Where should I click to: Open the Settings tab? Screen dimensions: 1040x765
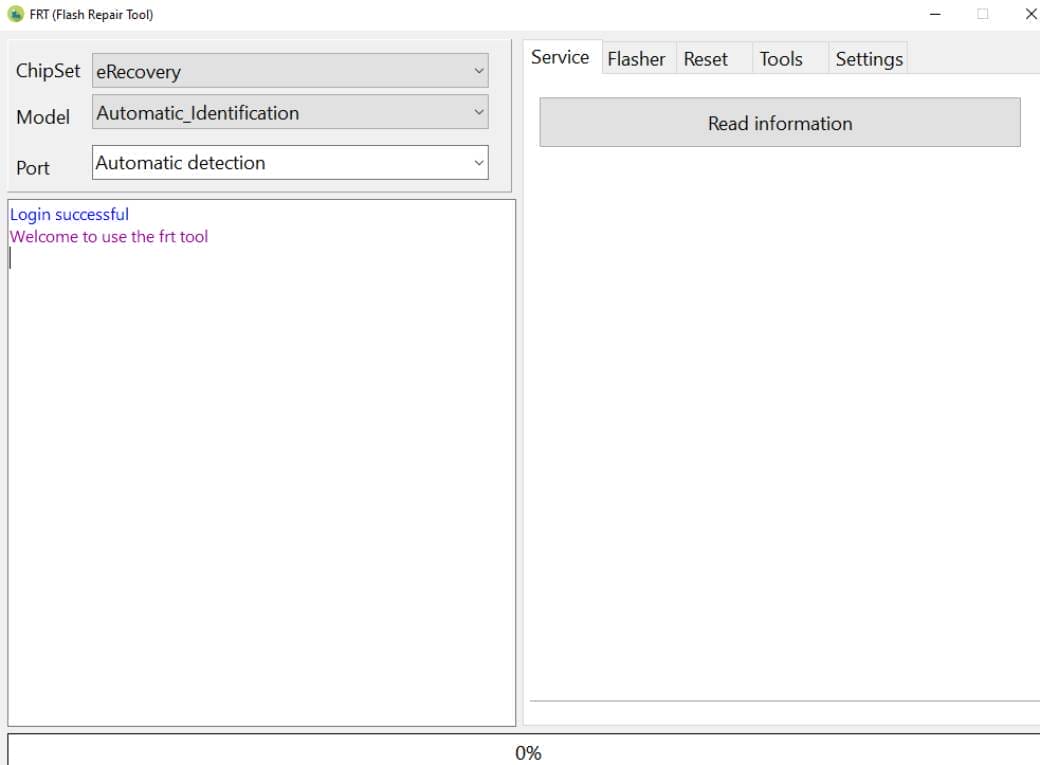(868, 58)
